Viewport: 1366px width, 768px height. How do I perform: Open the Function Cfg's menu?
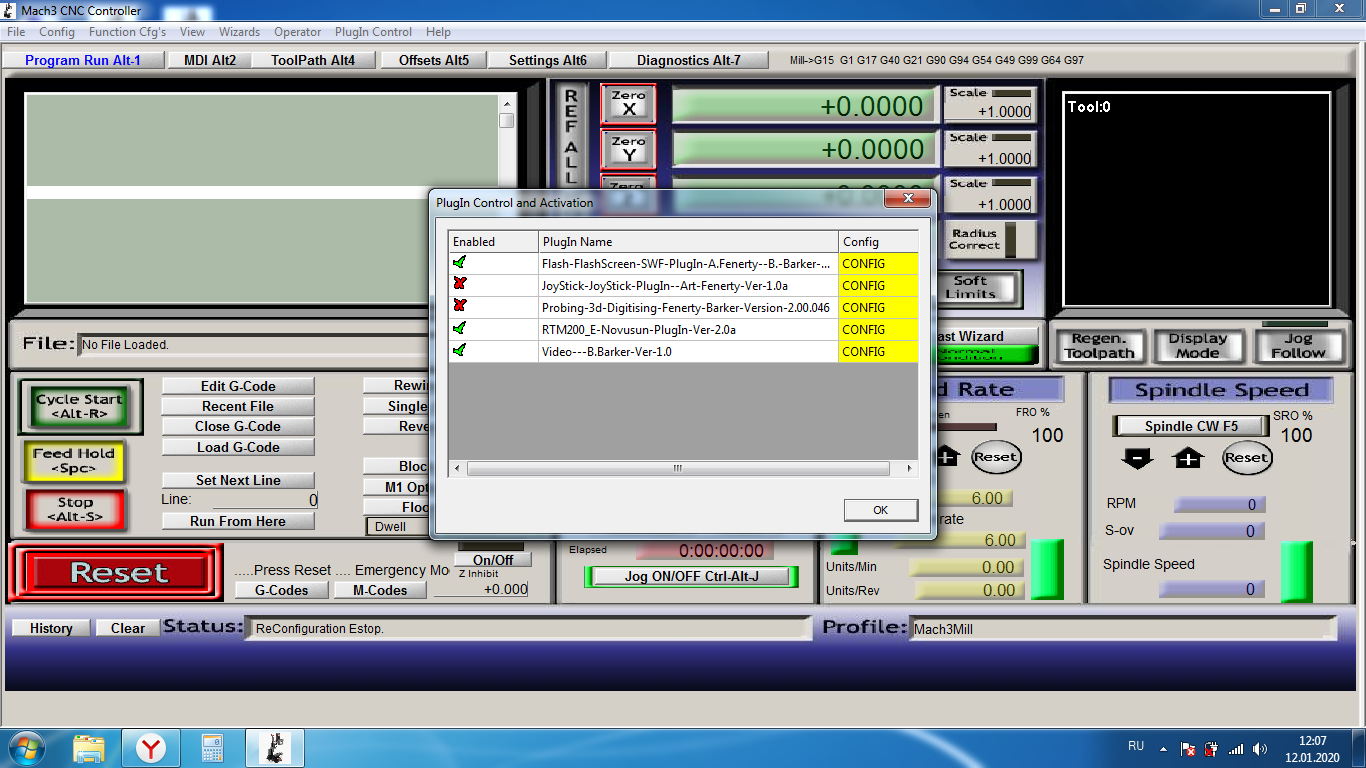pos(127,32)
